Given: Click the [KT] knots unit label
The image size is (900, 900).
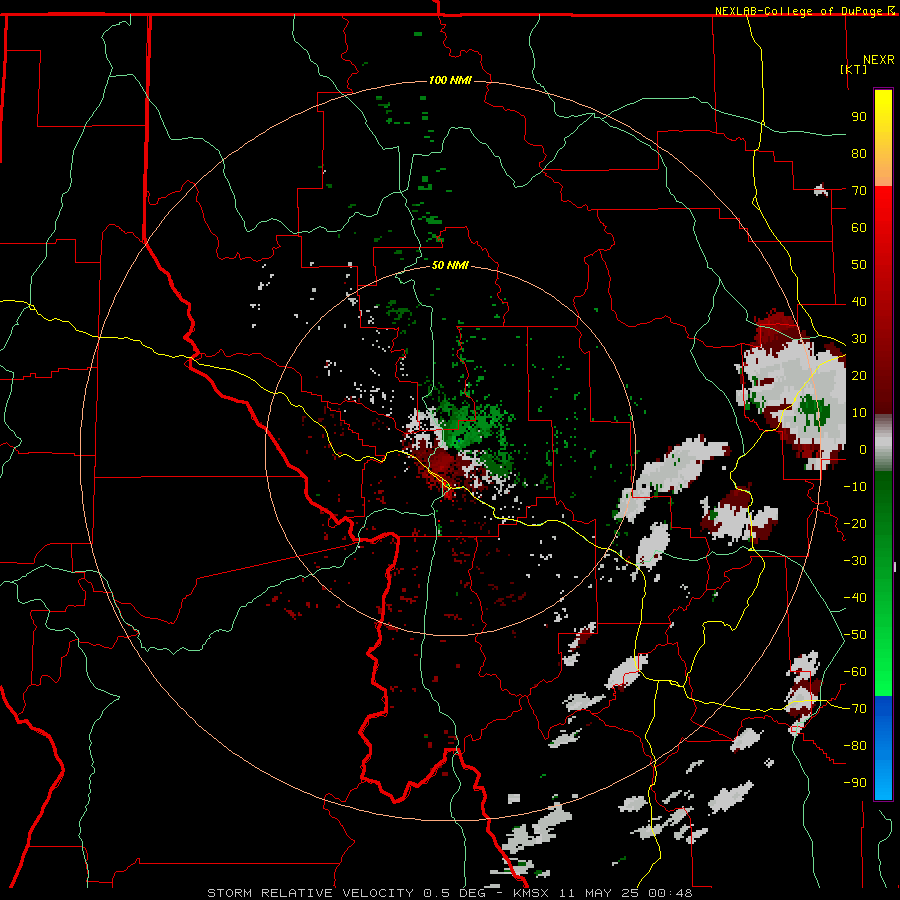Looking at the screenshot, I should (854, 69).
